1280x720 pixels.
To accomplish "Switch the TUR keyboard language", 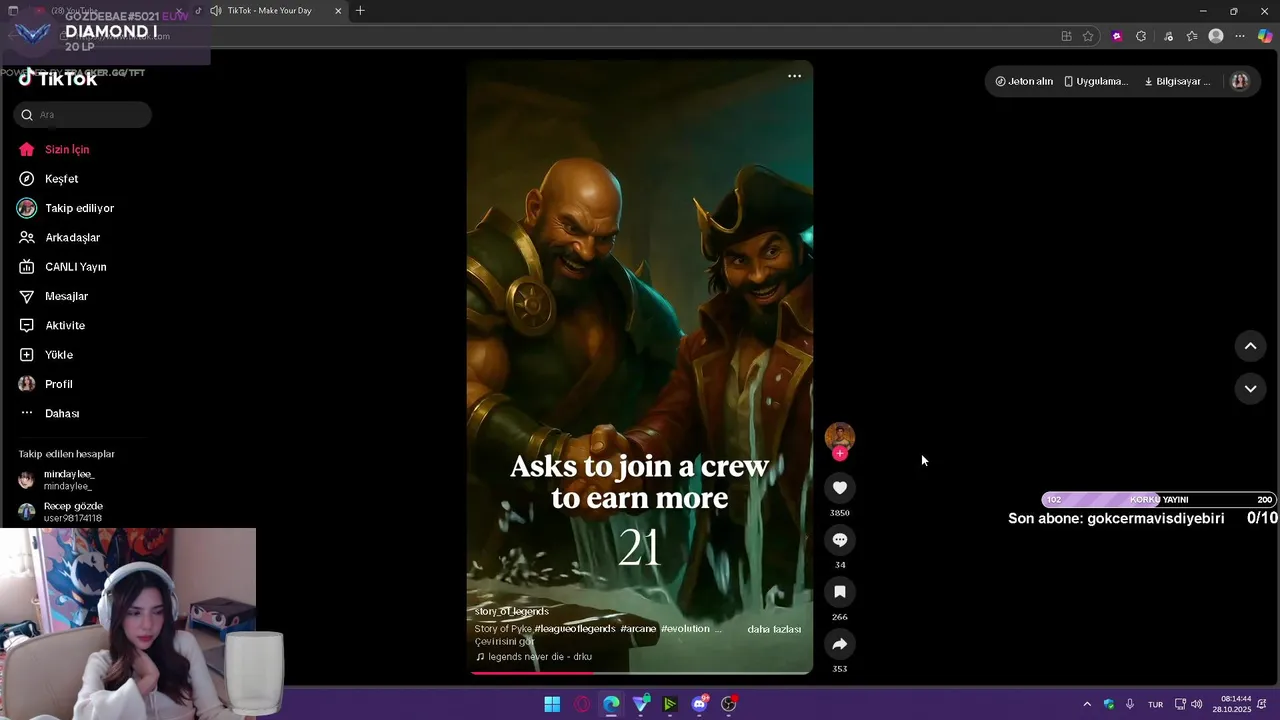I will point(1155,704).
